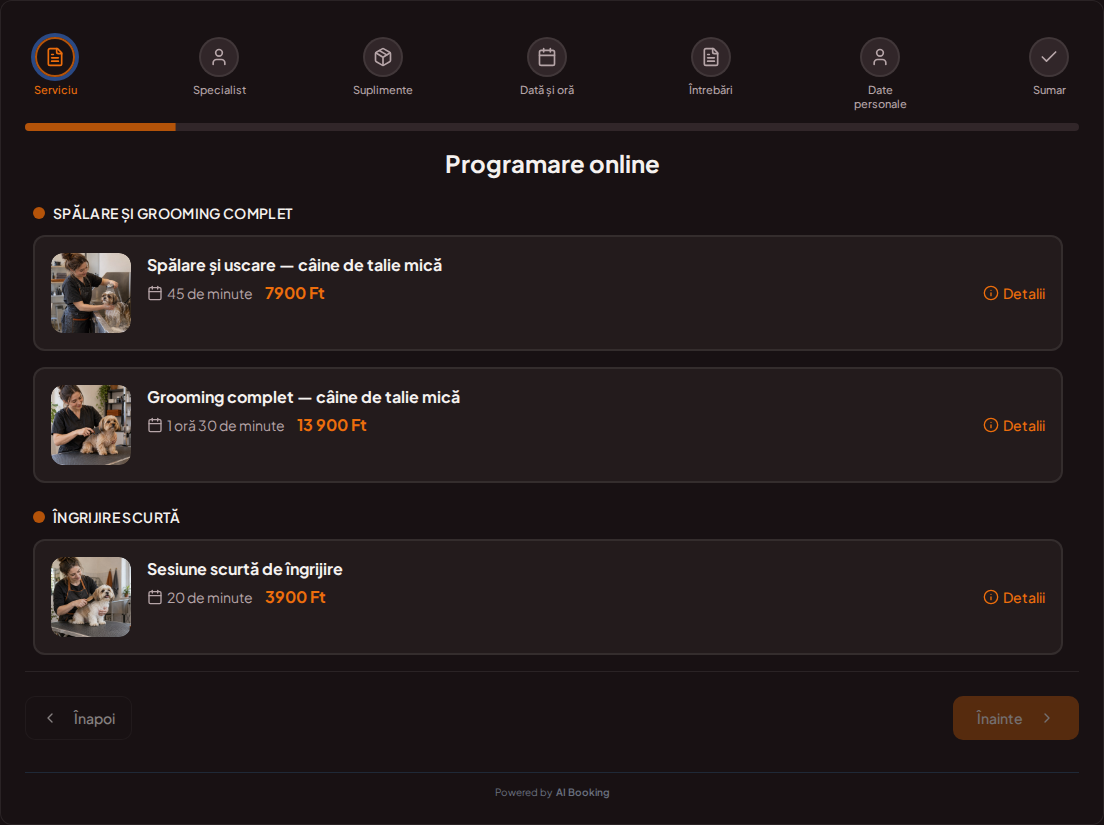
Task: Select the Serviciu step icon
Action: (x=55, y=57)
